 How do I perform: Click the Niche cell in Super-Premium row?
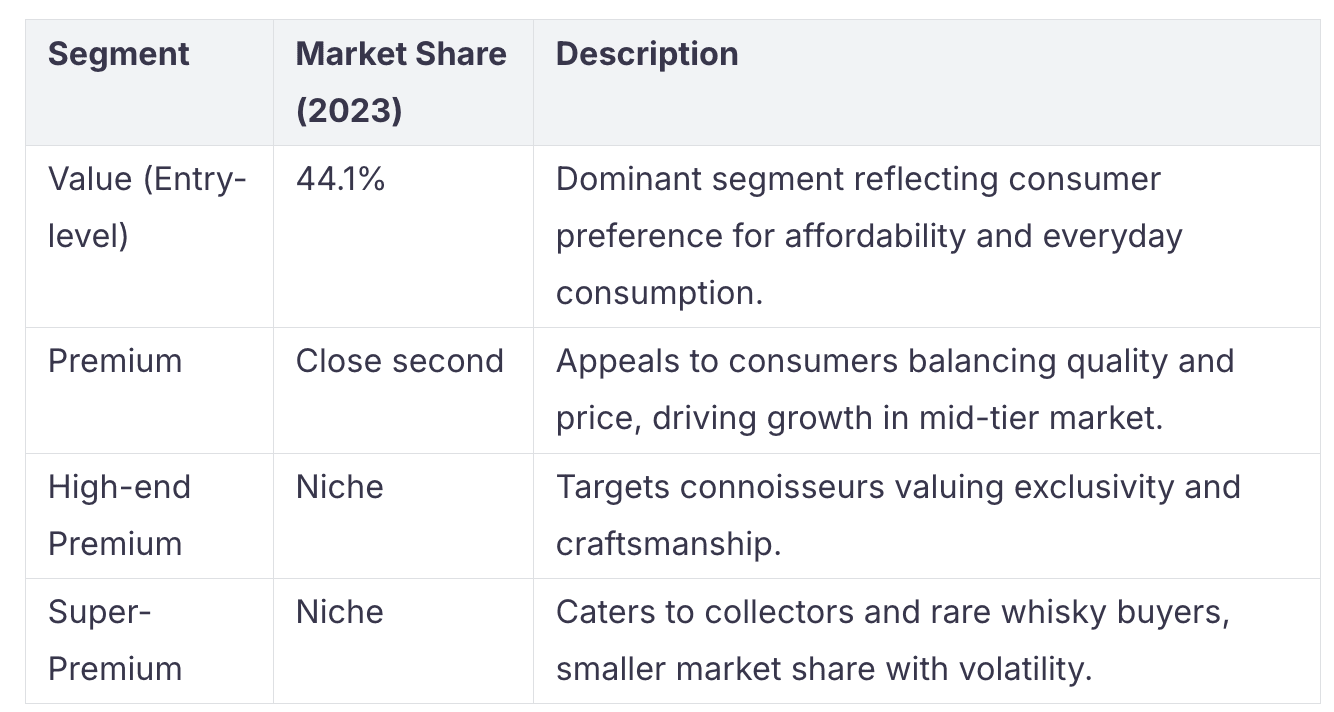[x=403, y=641]
